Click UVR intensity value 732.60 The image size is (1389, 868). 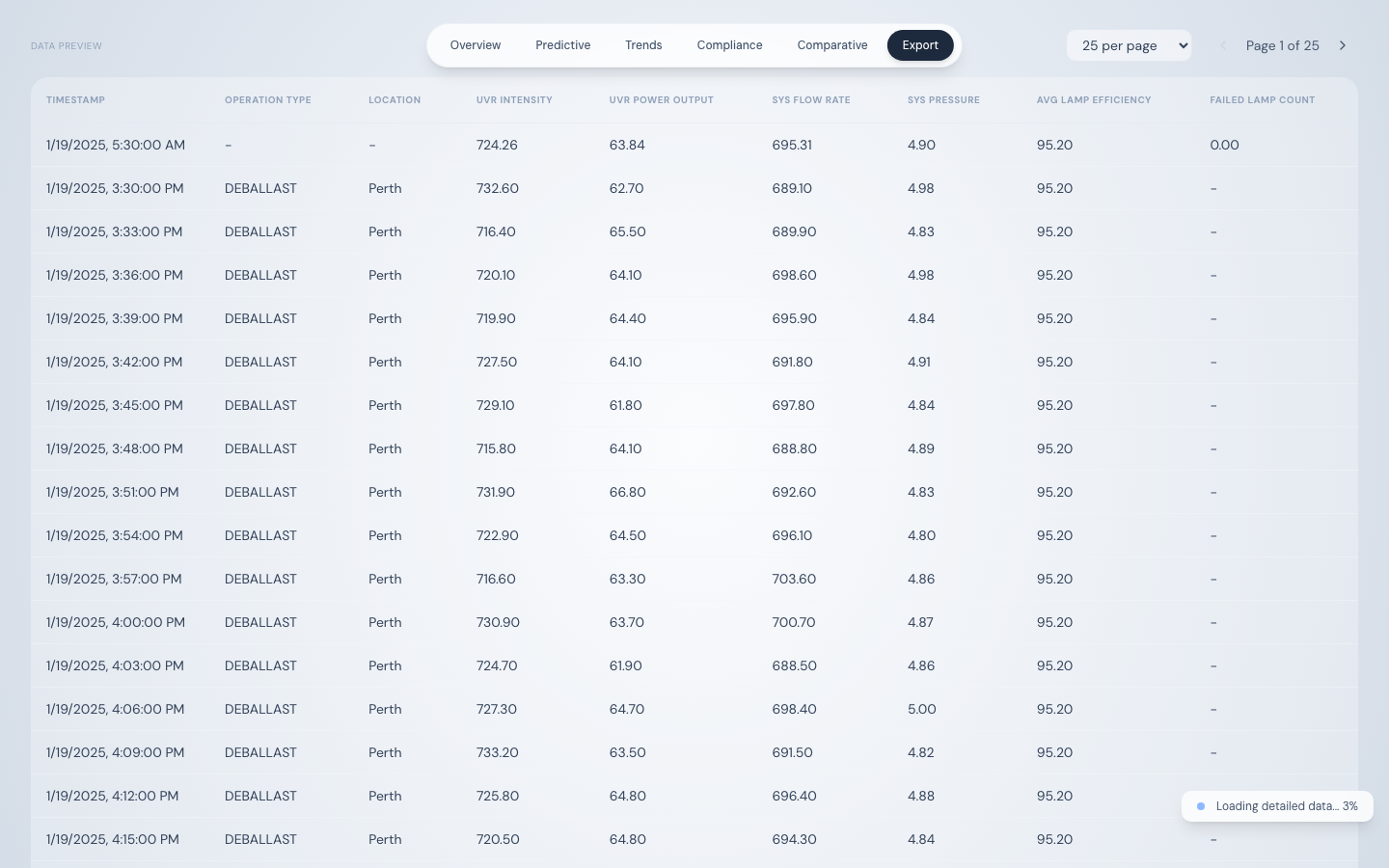(498, 188)
